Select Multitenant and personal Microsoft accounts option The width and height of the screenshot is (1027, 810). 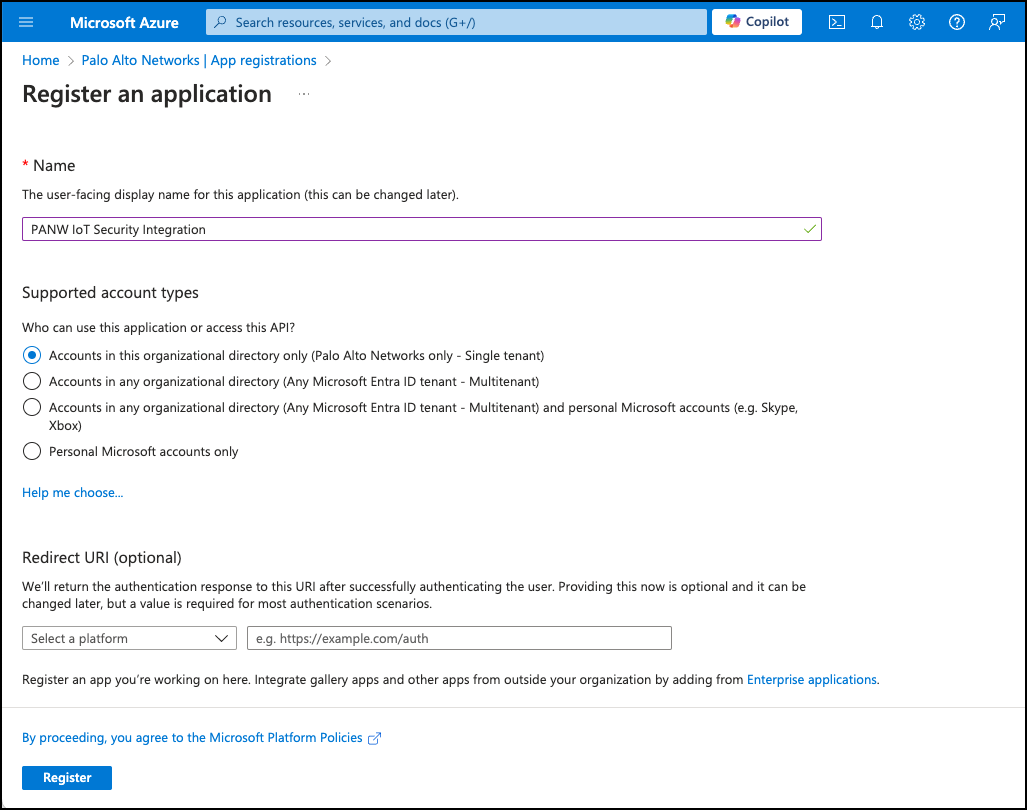(x=32, y=407)
